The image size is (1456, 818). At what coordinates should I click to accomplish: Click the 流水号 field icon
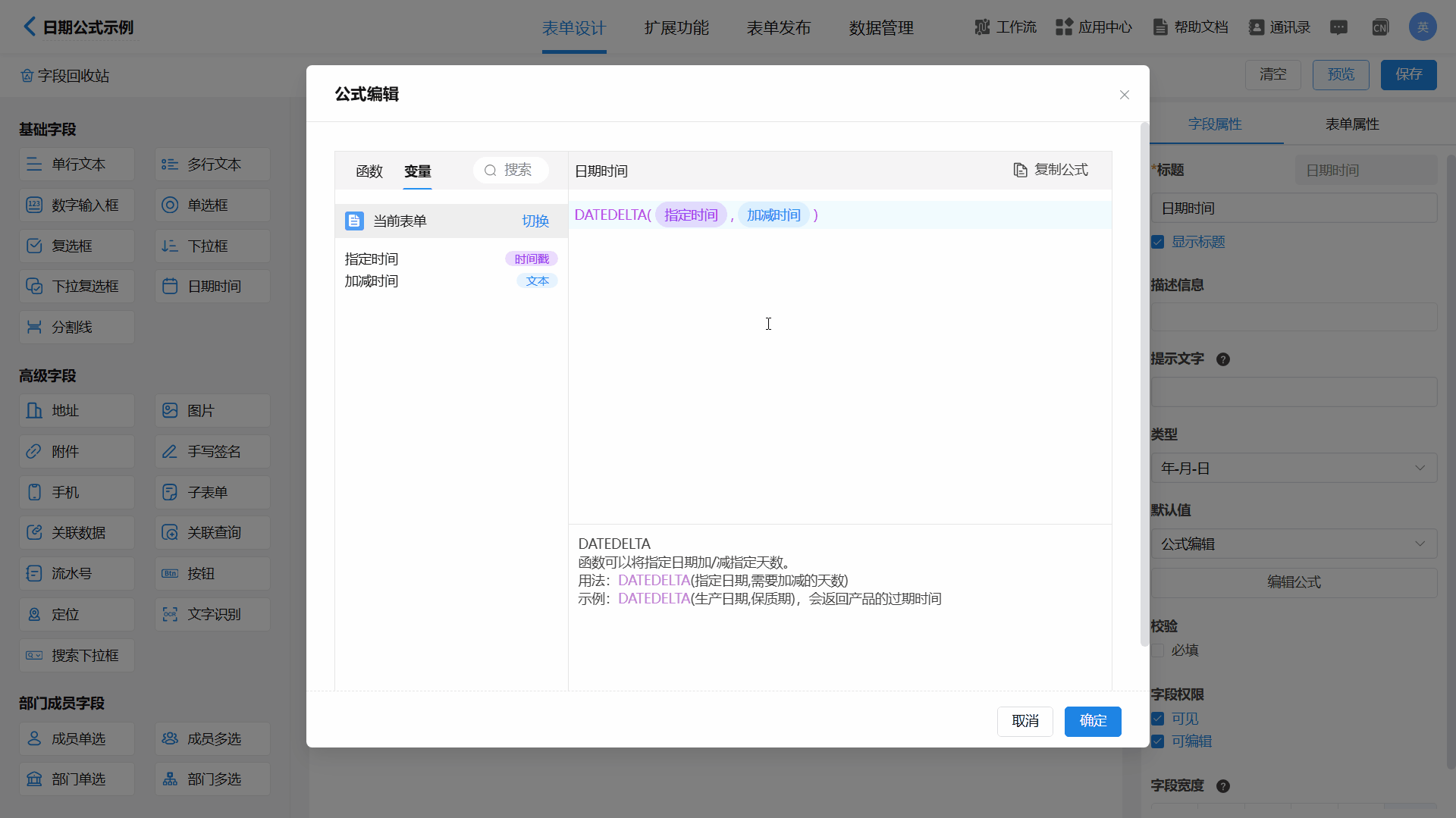tap(34, 574)
